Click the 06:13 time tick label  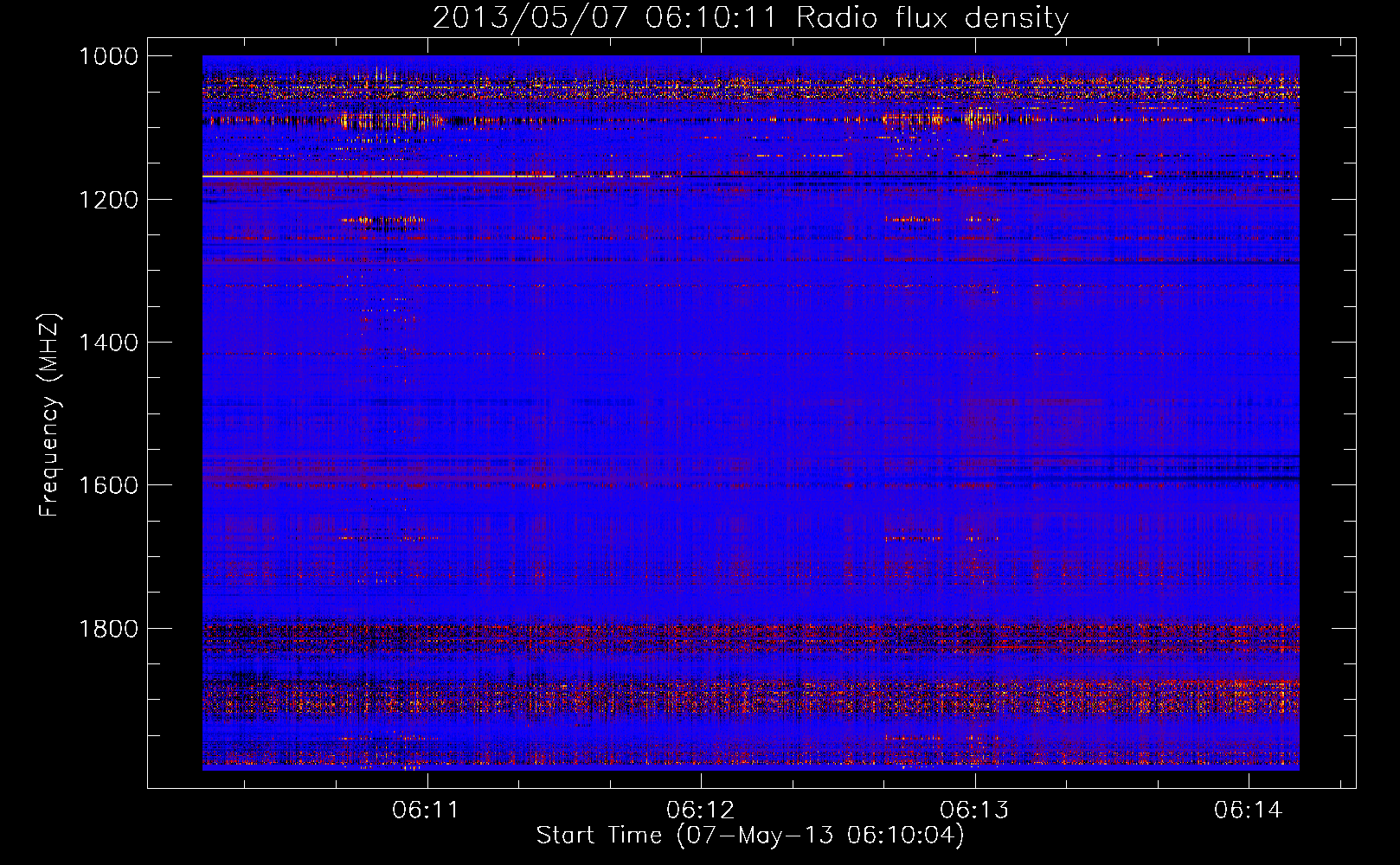(974, 810)
